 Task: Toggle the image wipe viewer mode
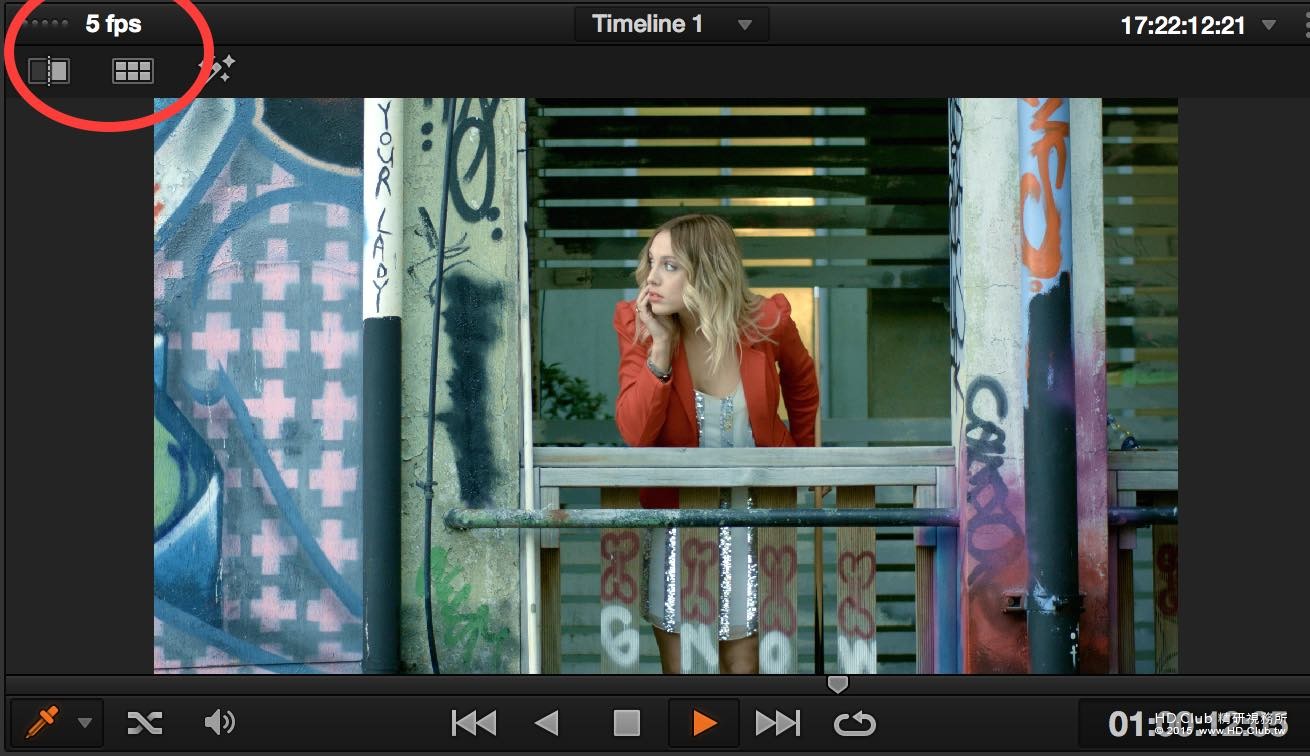coord(48,70)
